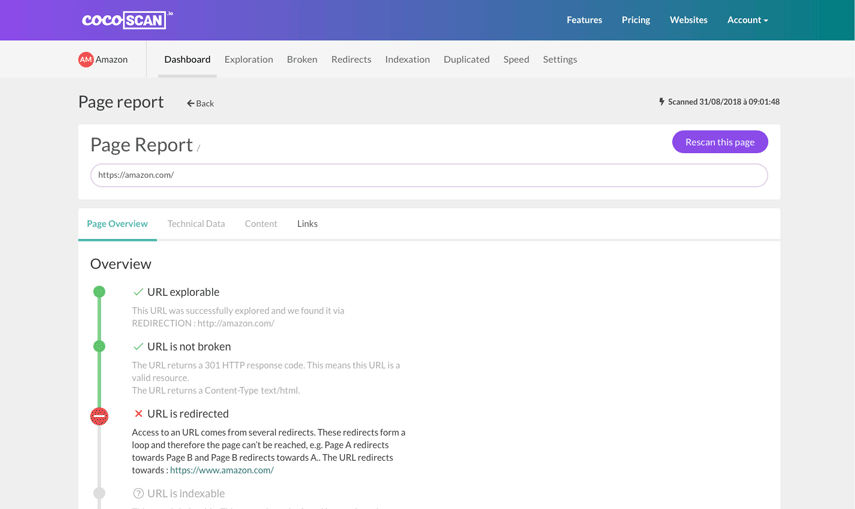Switch to the Duplicated tab
855x509 pixels.
466,59
